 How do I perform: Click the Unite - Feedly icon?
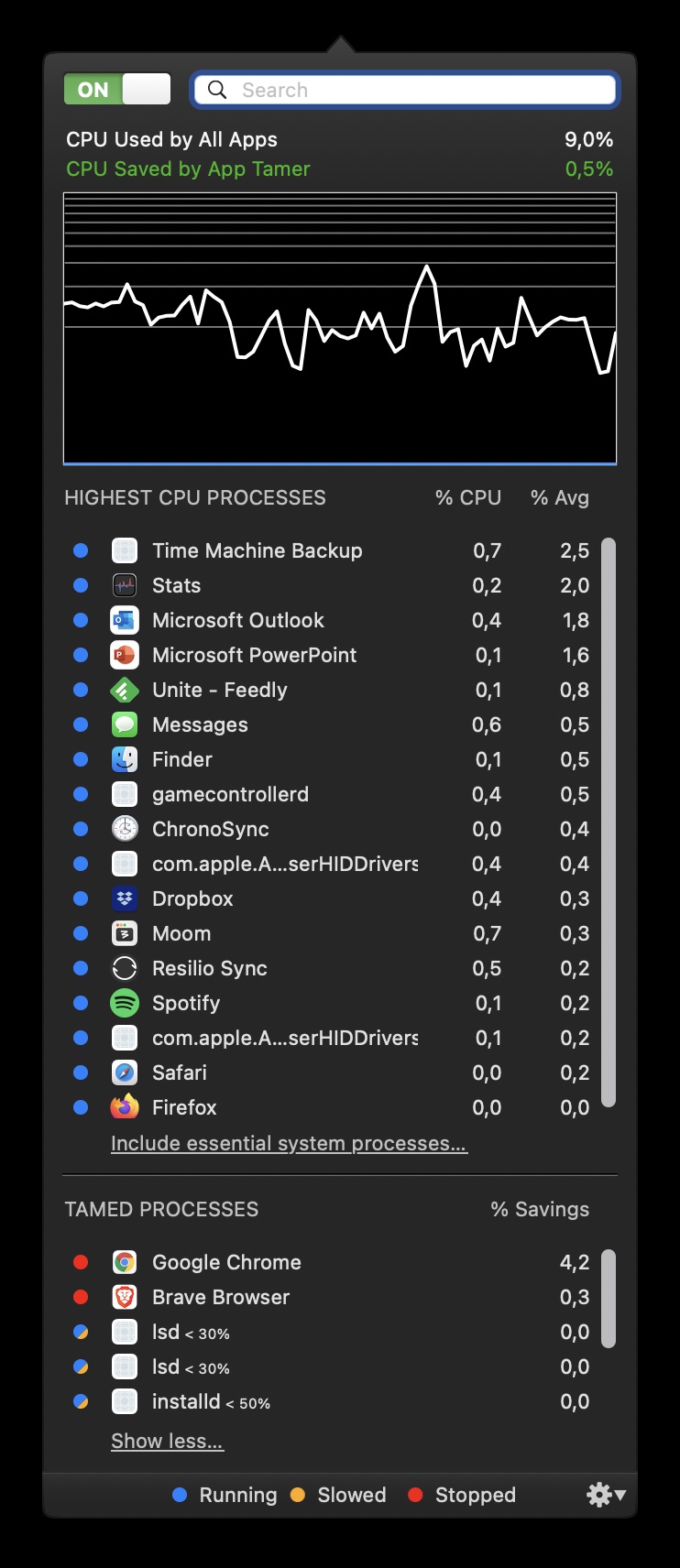125,690
